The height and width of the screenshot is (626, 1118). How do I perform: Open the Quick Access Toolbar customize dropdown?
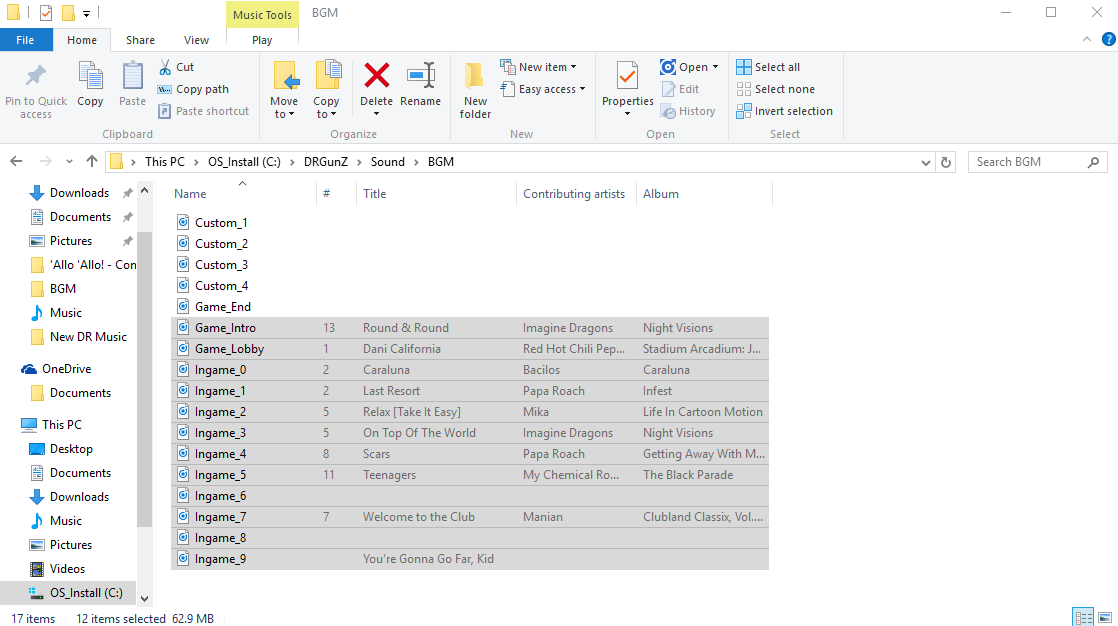pyautogui.click(x=86, y=13)
